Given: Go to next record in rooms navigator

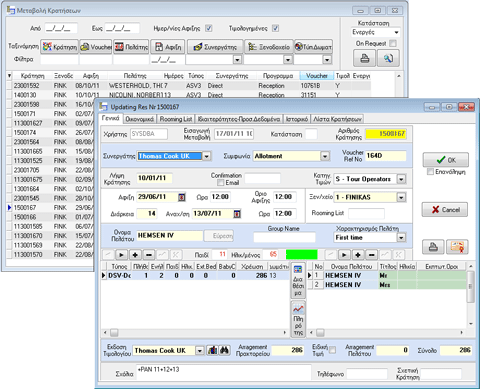Looking at the screenshot, I should click(121, 255).
